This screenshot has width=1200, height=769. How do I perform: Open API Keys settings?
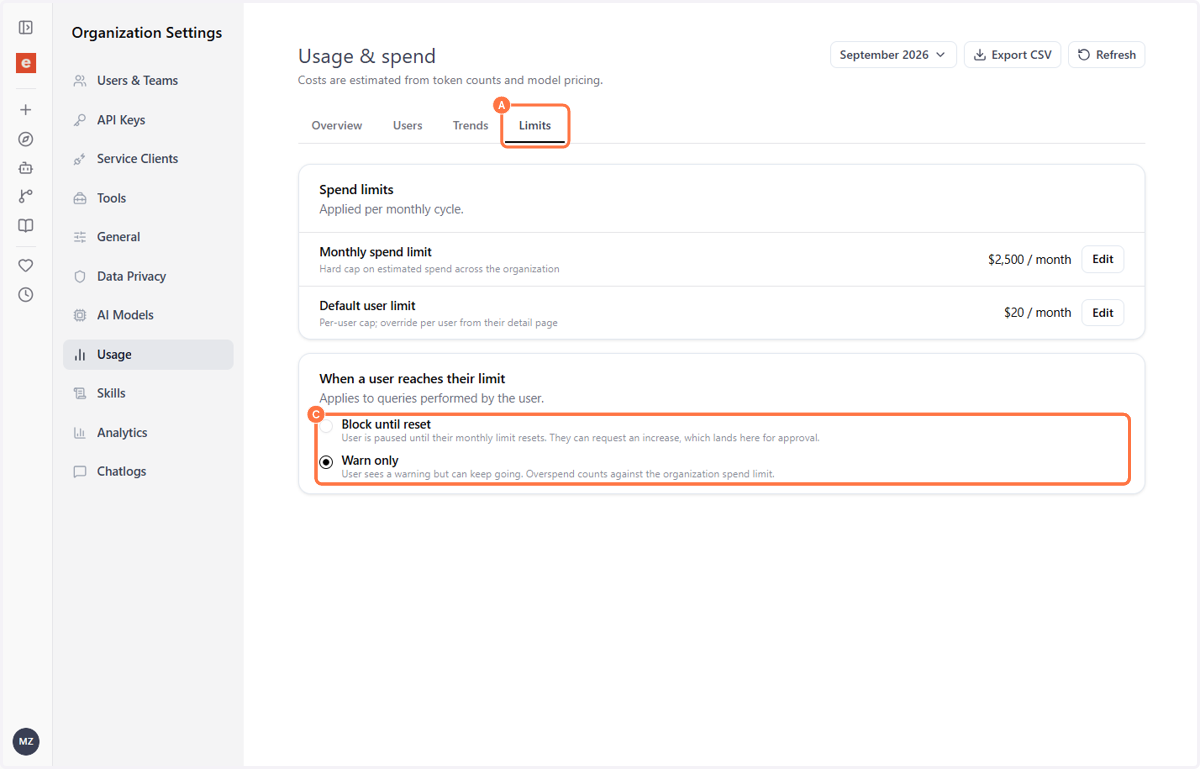point(148,120)
